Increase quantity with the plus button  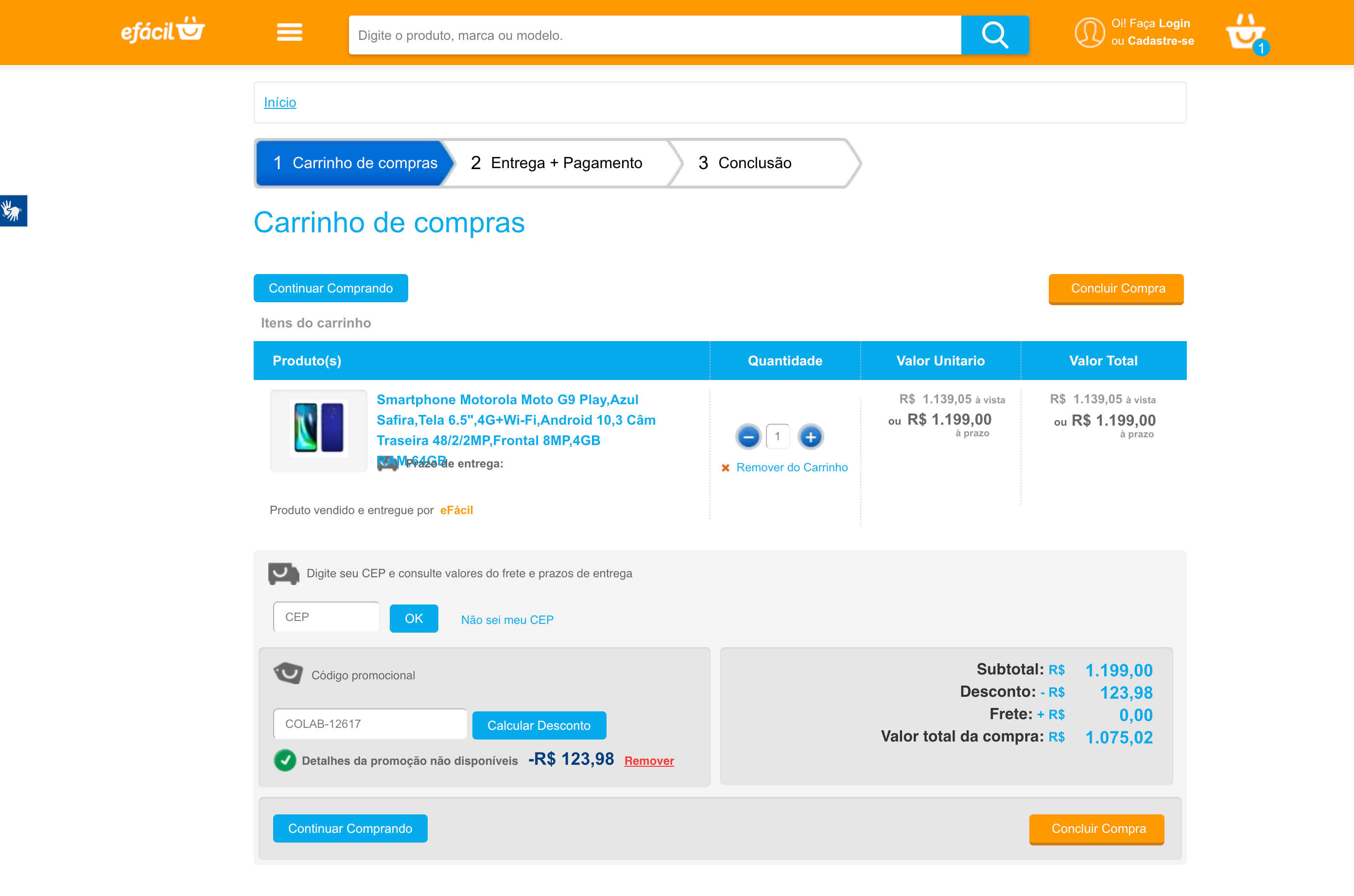click(x=811, y=437)
